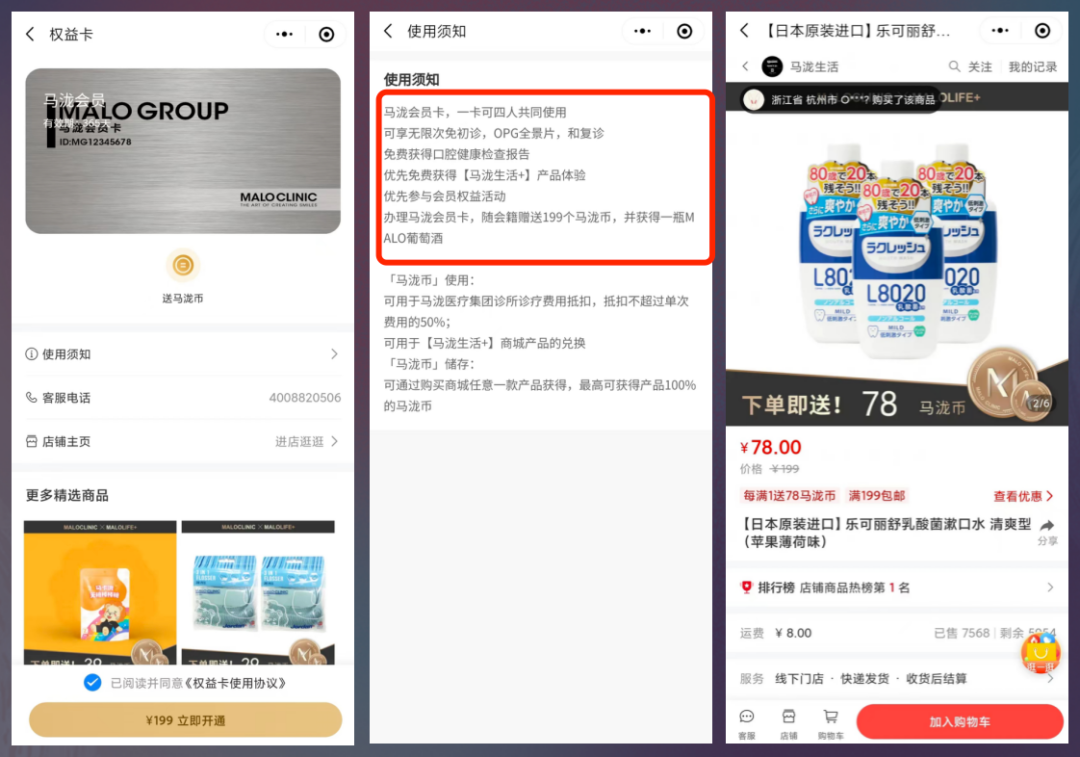This screenshot has height=757, width=1080.
Task: Click the red 加入购物车 button
Action: pos(958,722)
